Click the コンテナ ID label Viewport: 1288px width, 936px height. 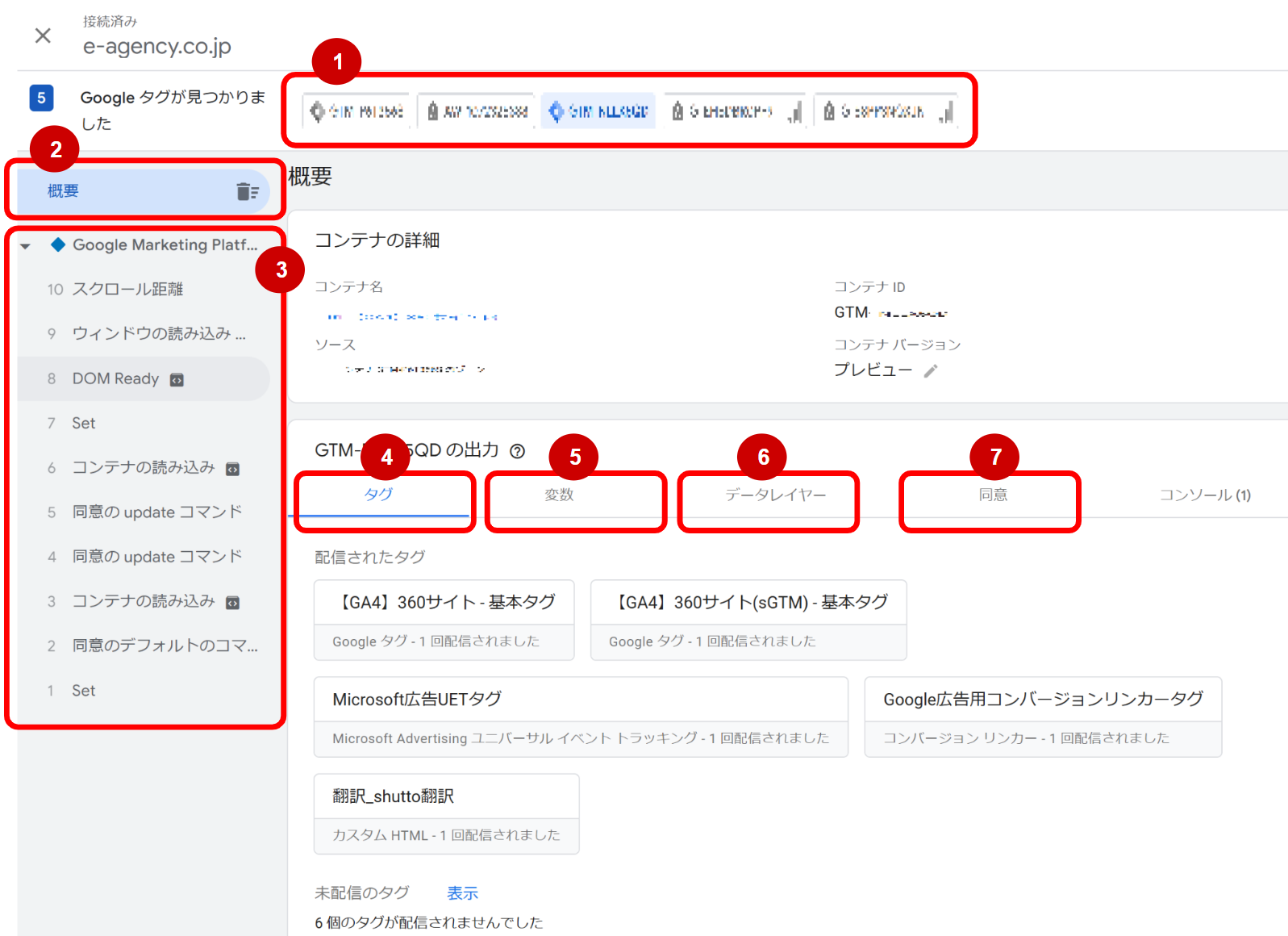pos(869,287)
